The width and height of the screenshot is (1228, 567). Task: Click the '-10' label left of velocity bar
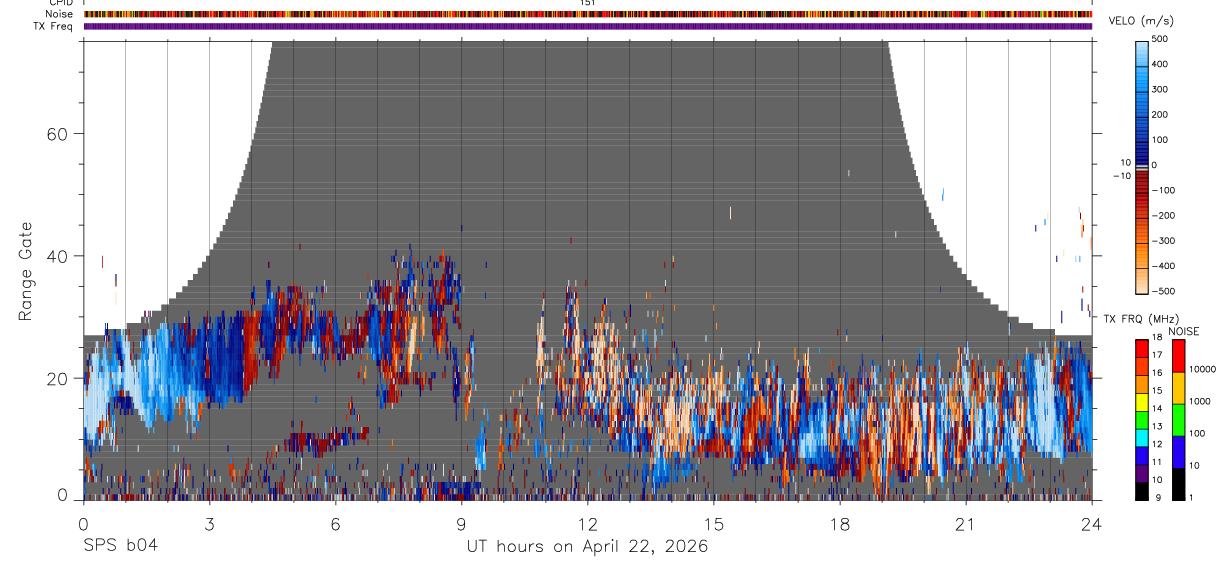tap(1122, 175)
